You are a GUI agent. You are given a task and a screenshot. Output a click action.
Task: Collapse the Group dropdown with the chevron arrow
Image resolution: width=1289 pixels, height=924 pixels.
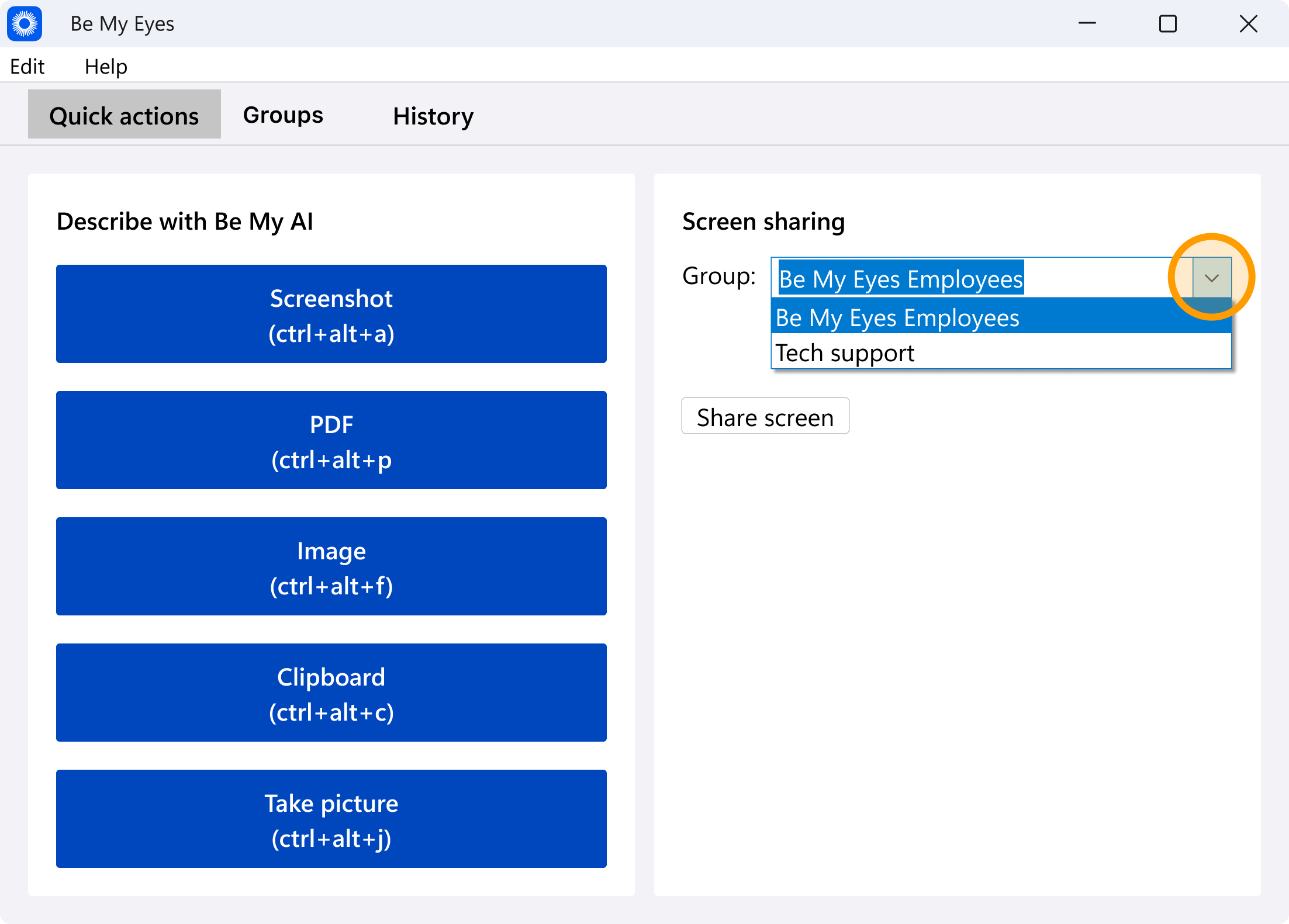pyautogui.click(x=1212, y=278)
